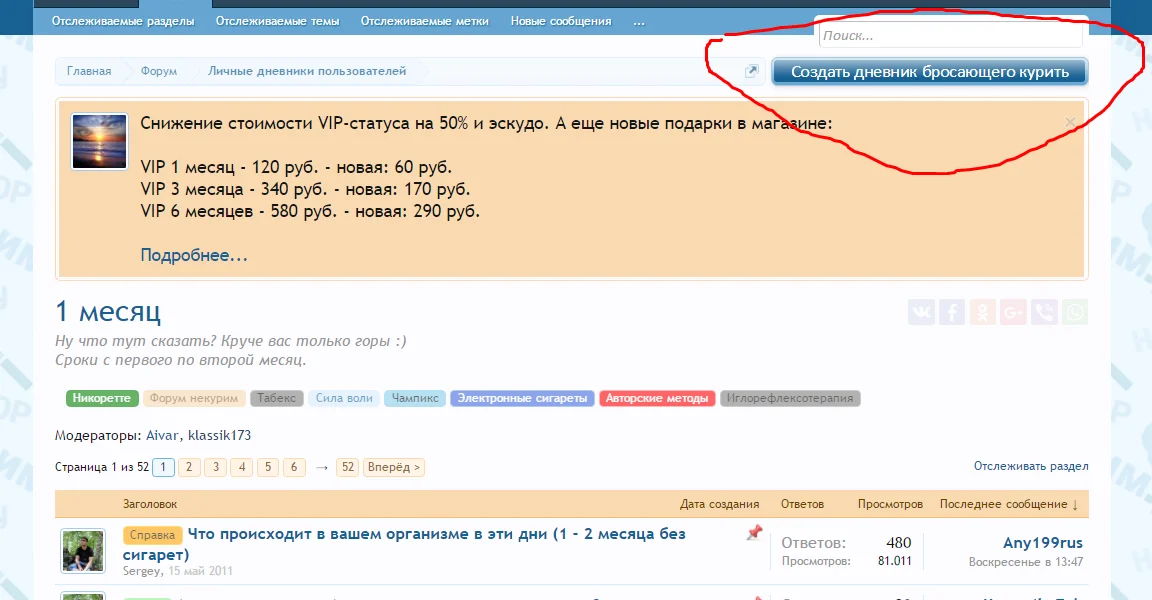Viewport: 1152px width, 600px height.
Task: Open forum in popup window icon
Action: click(751, 71)
